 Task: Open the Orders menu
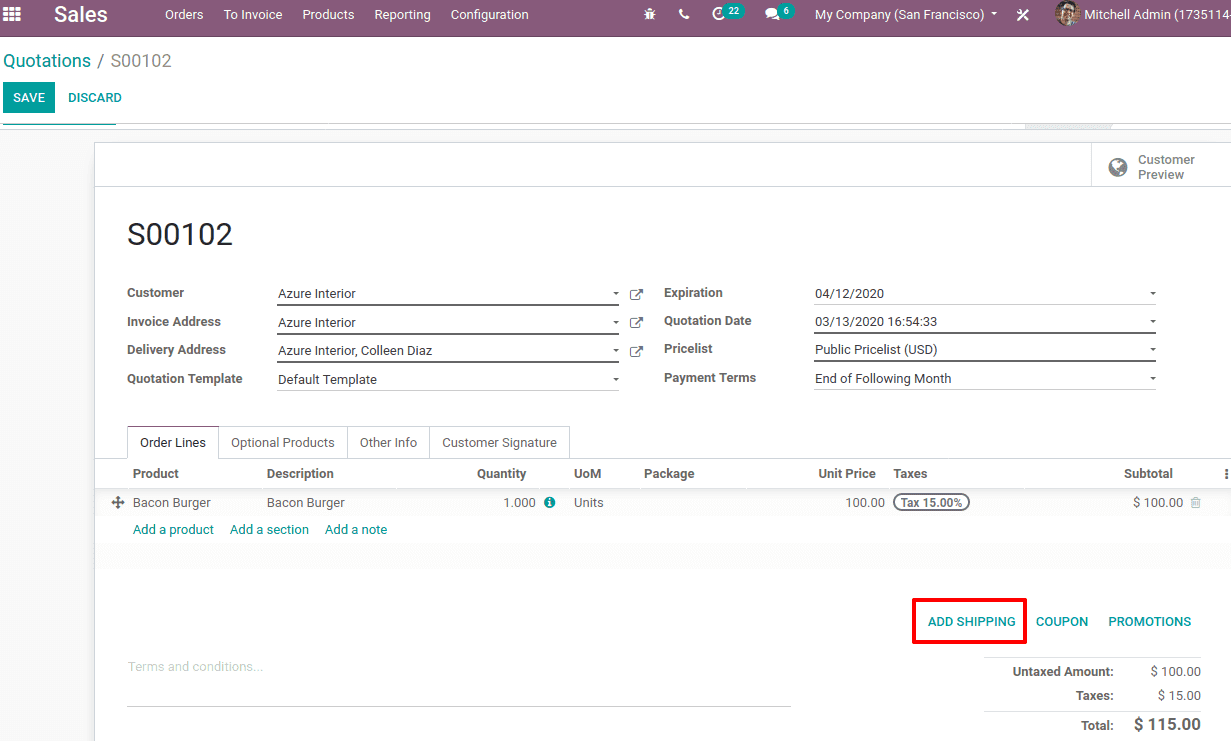click(184, 15)
